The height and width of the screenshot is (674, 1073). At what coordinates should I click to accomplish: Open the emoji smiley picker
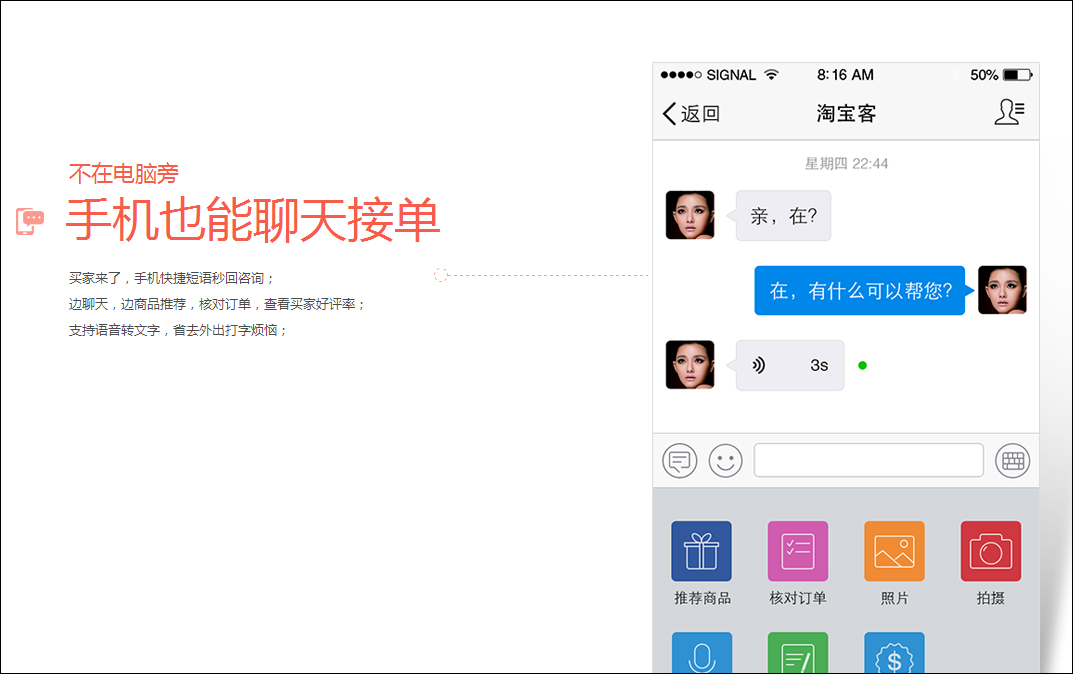click(726, 461)
